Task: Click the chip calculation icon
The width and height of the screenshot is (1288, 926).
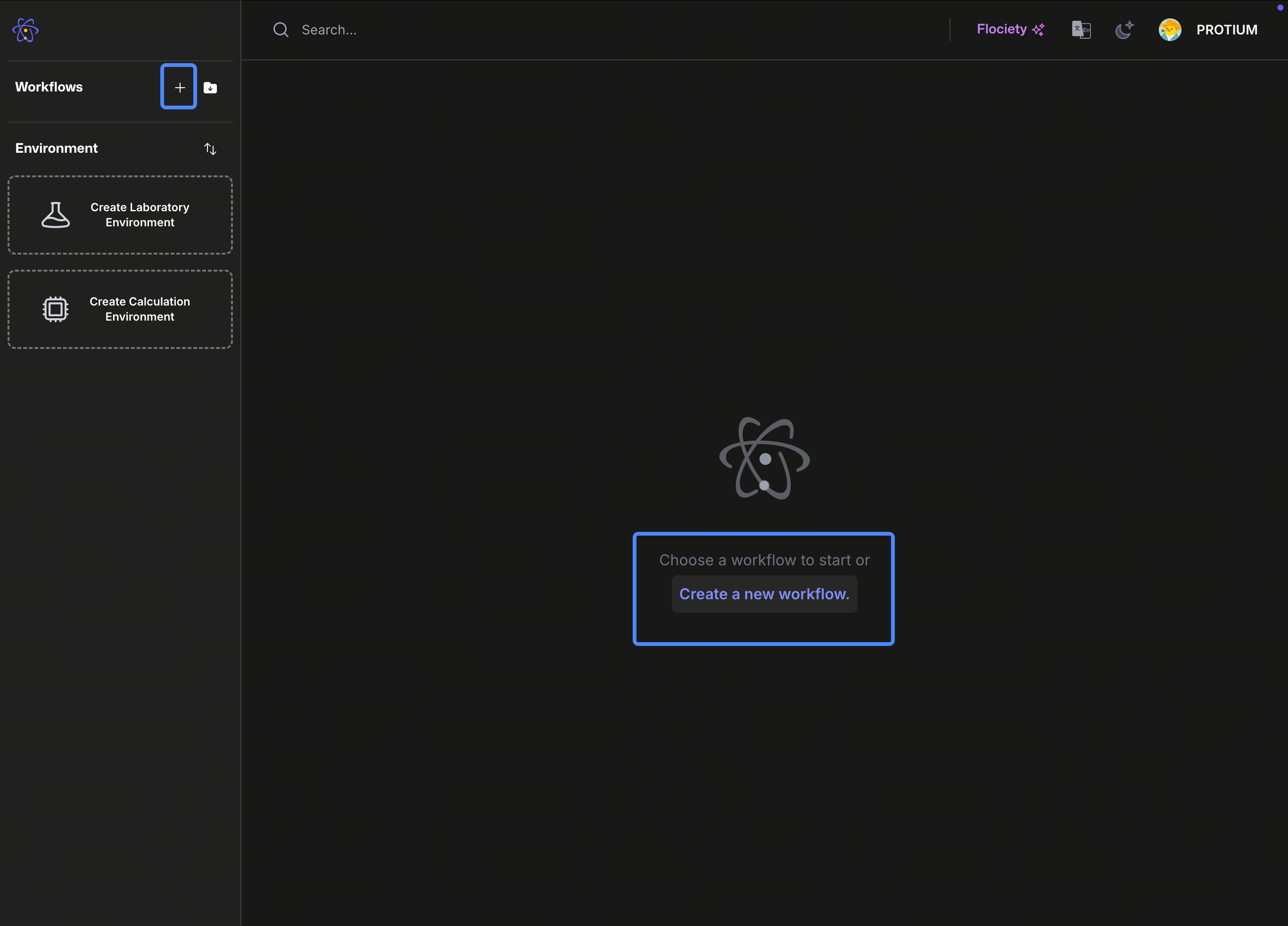Action: point(56,309)
